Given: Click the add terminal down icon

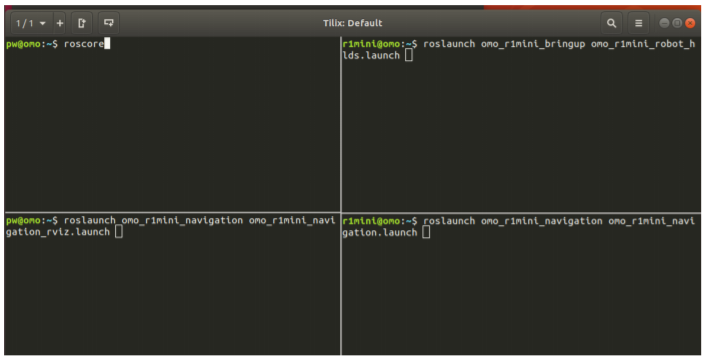Looking at the screenshot, I should [x=109, y=23].
